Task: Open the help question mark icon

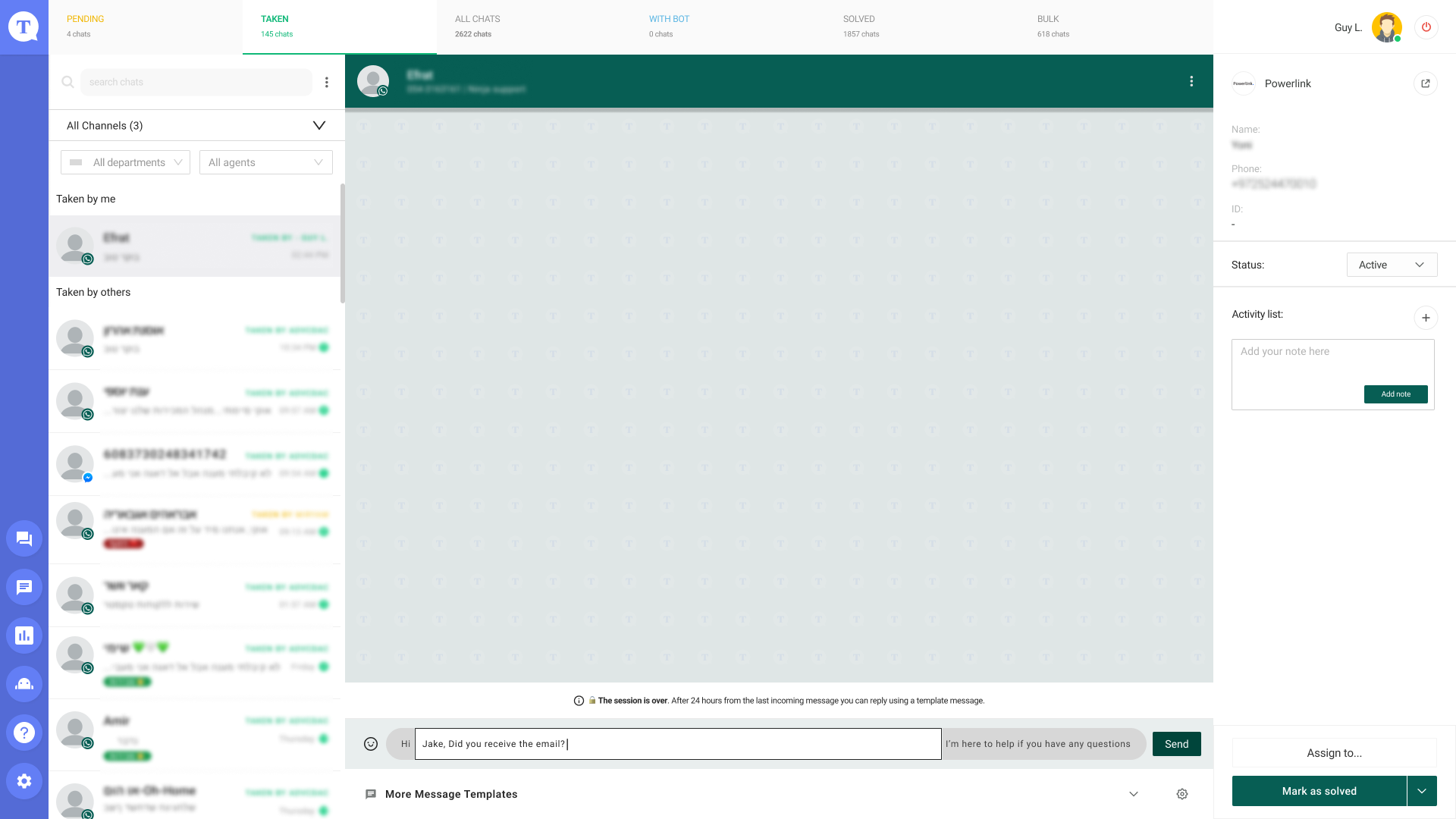Action: pos(24,733)
